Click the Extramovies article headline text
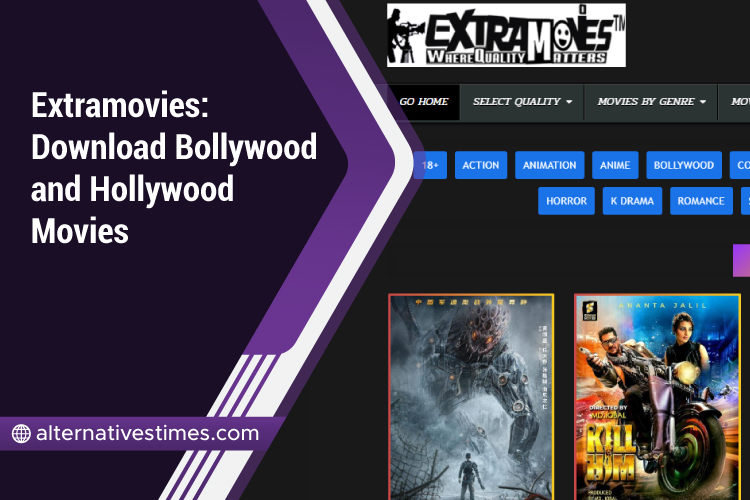This screenshot has width=750, height=500. point(174,167)
